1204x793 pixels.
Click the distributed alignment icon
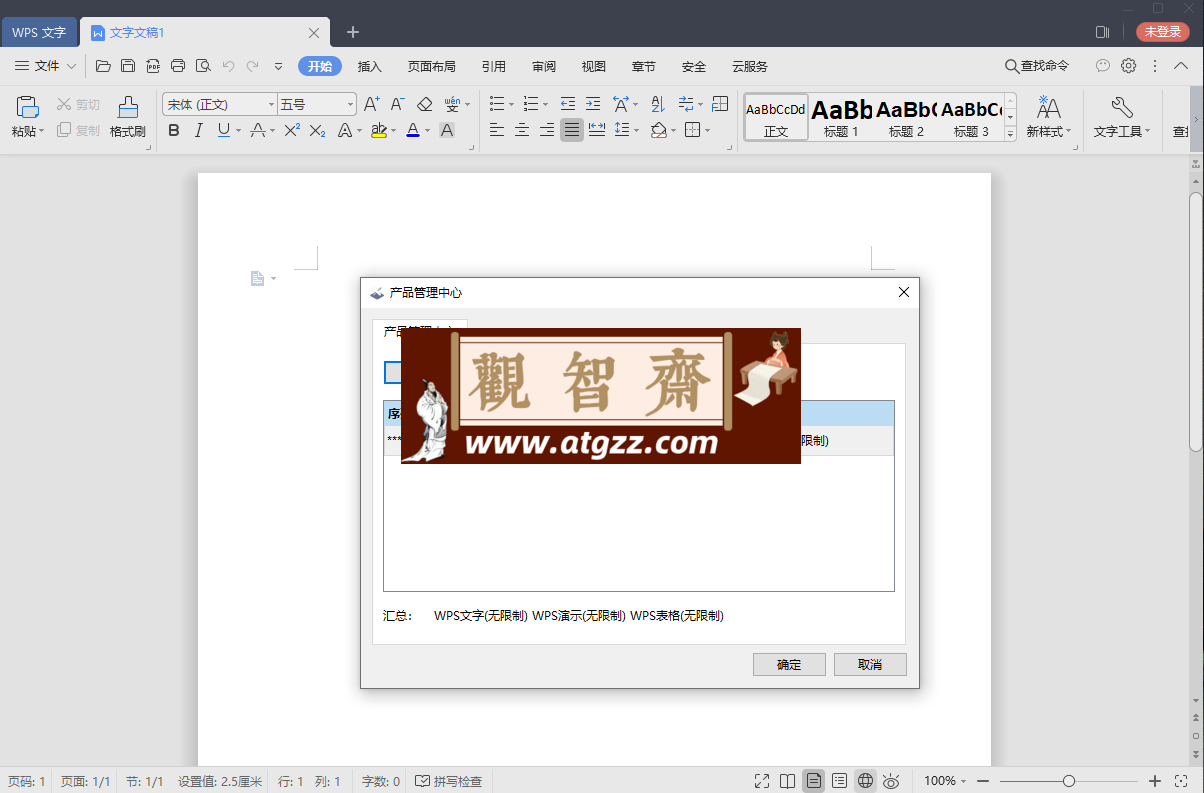pyautogui.click(x=597, y=130)
